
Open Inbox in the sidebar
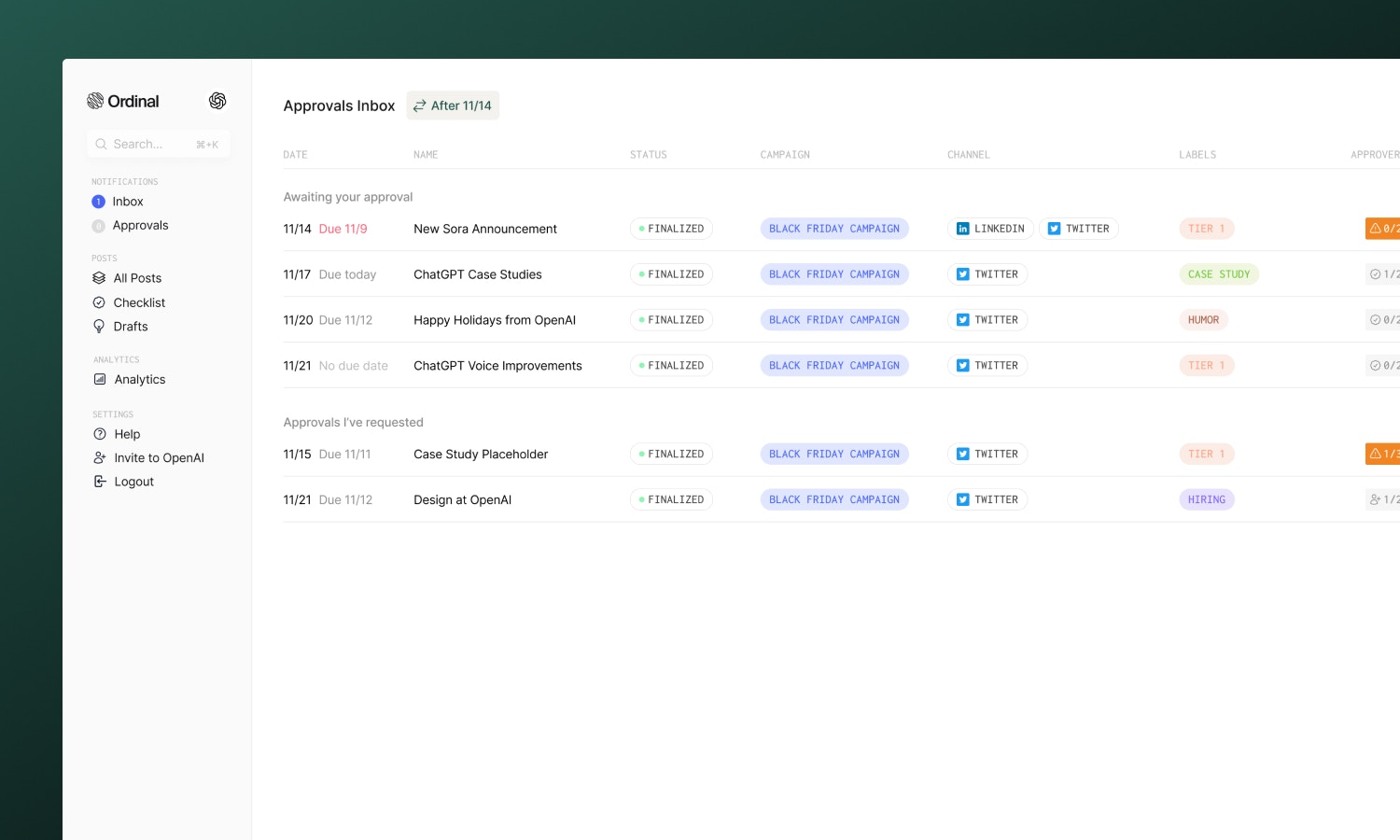click(x=128, y=202)
